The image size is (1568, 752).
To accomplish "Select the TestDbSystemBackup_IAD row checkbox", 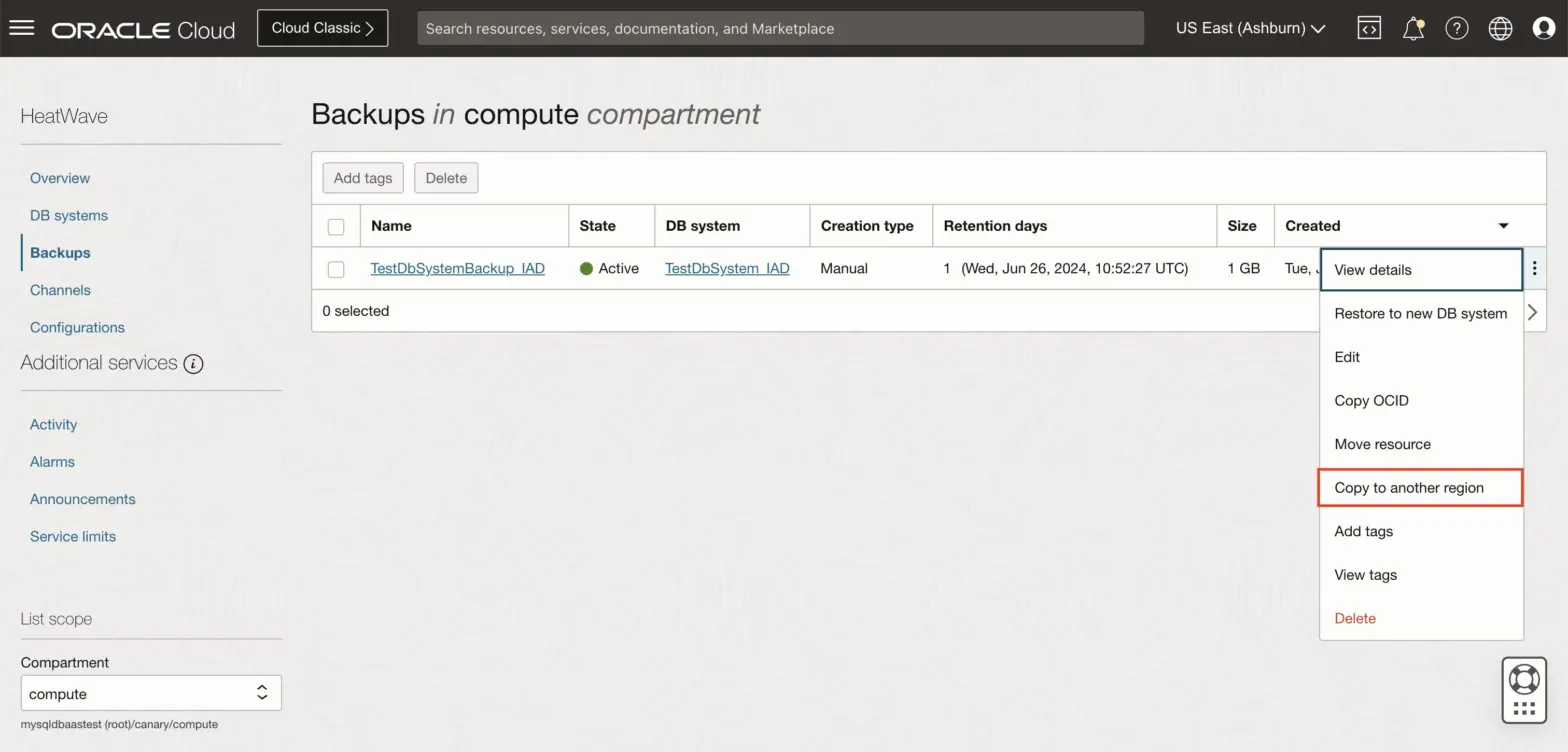I will click(x=336, y=269).
